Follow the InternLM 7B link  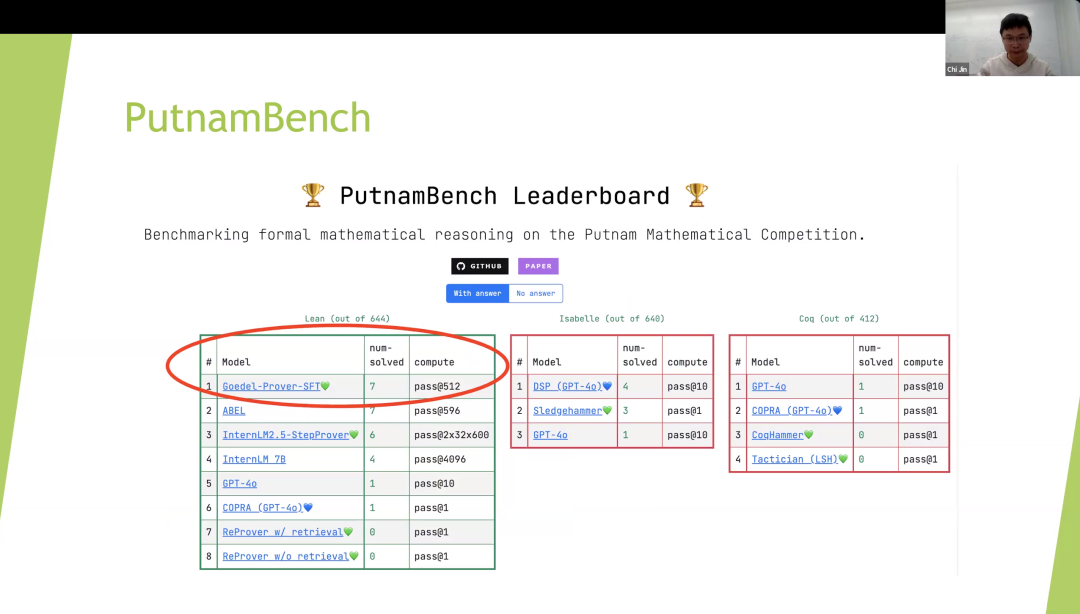tap(253, 459)
